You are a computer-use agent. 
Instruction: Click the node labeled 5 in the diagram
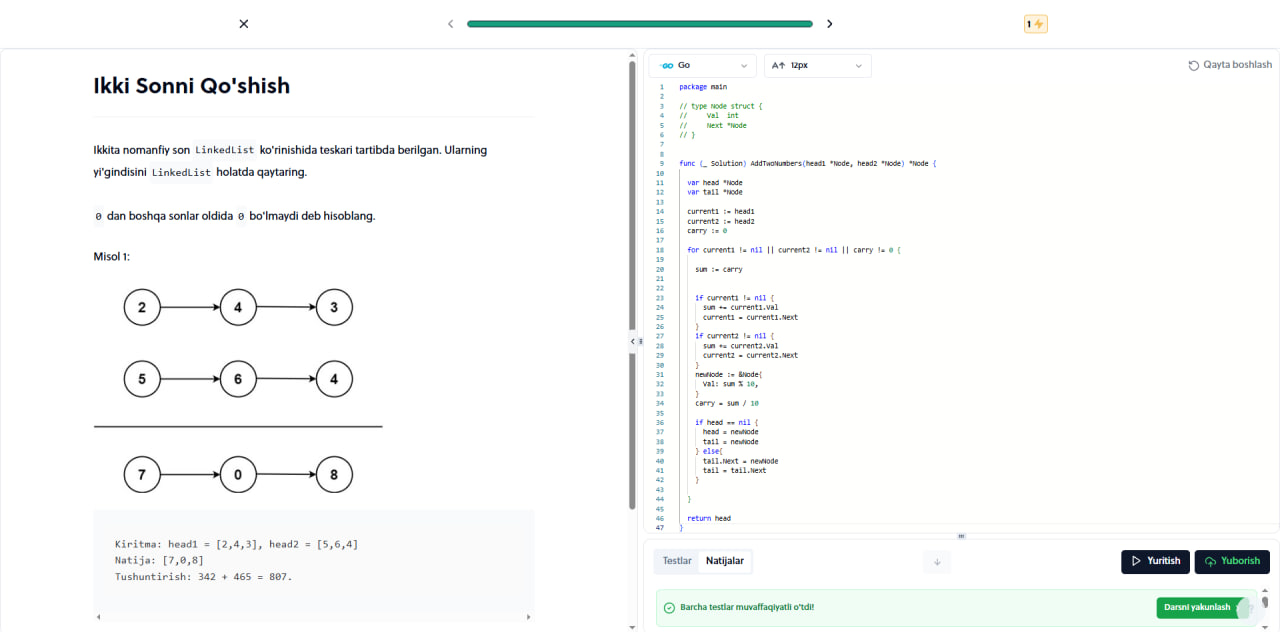click(142, 379)
